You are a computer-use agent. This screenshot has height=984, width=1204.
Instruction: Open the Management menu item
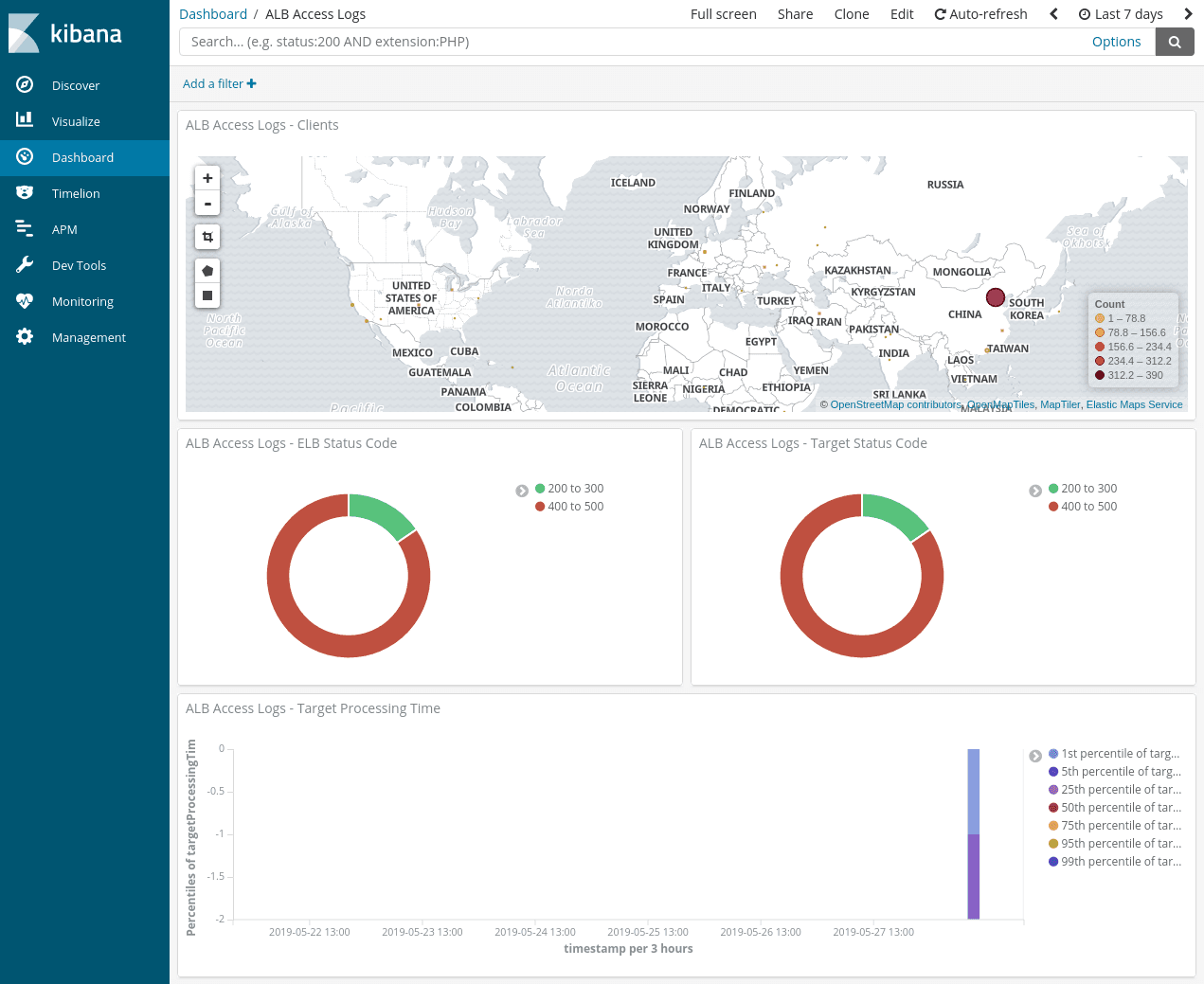click(x=84, y=337)
